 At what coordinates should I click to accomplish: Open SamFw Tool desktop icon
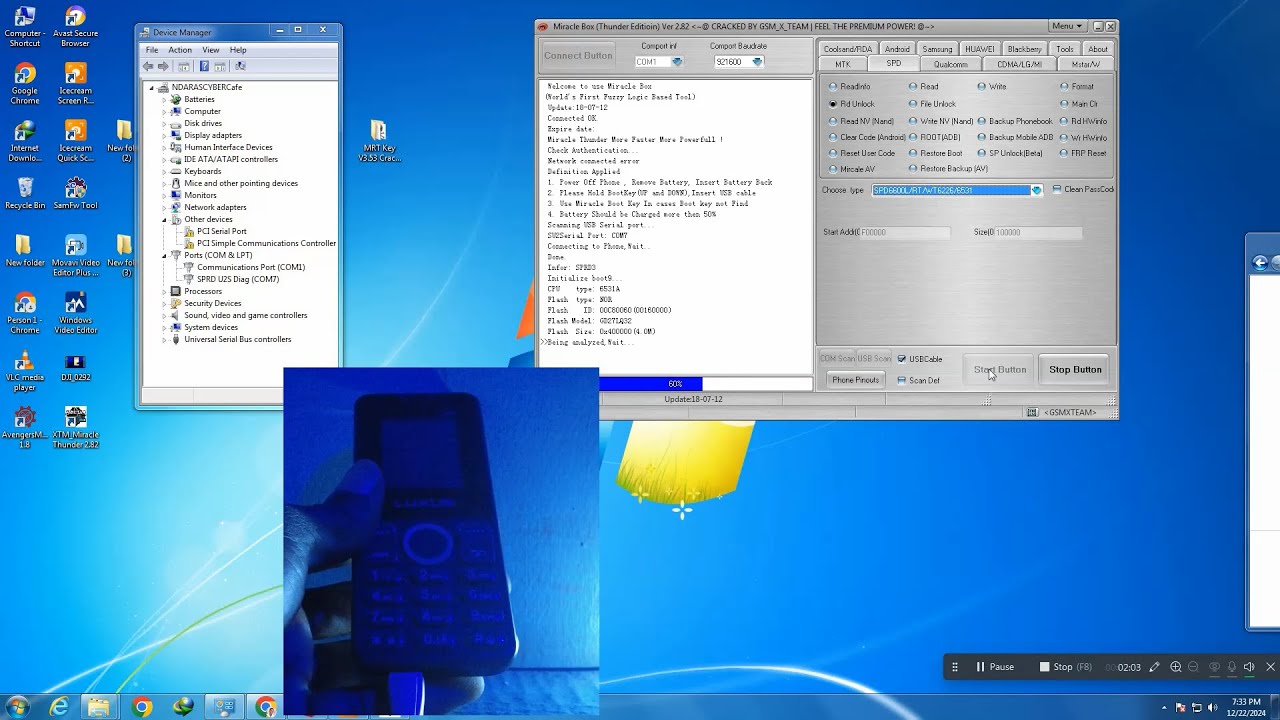coord(75,193)
